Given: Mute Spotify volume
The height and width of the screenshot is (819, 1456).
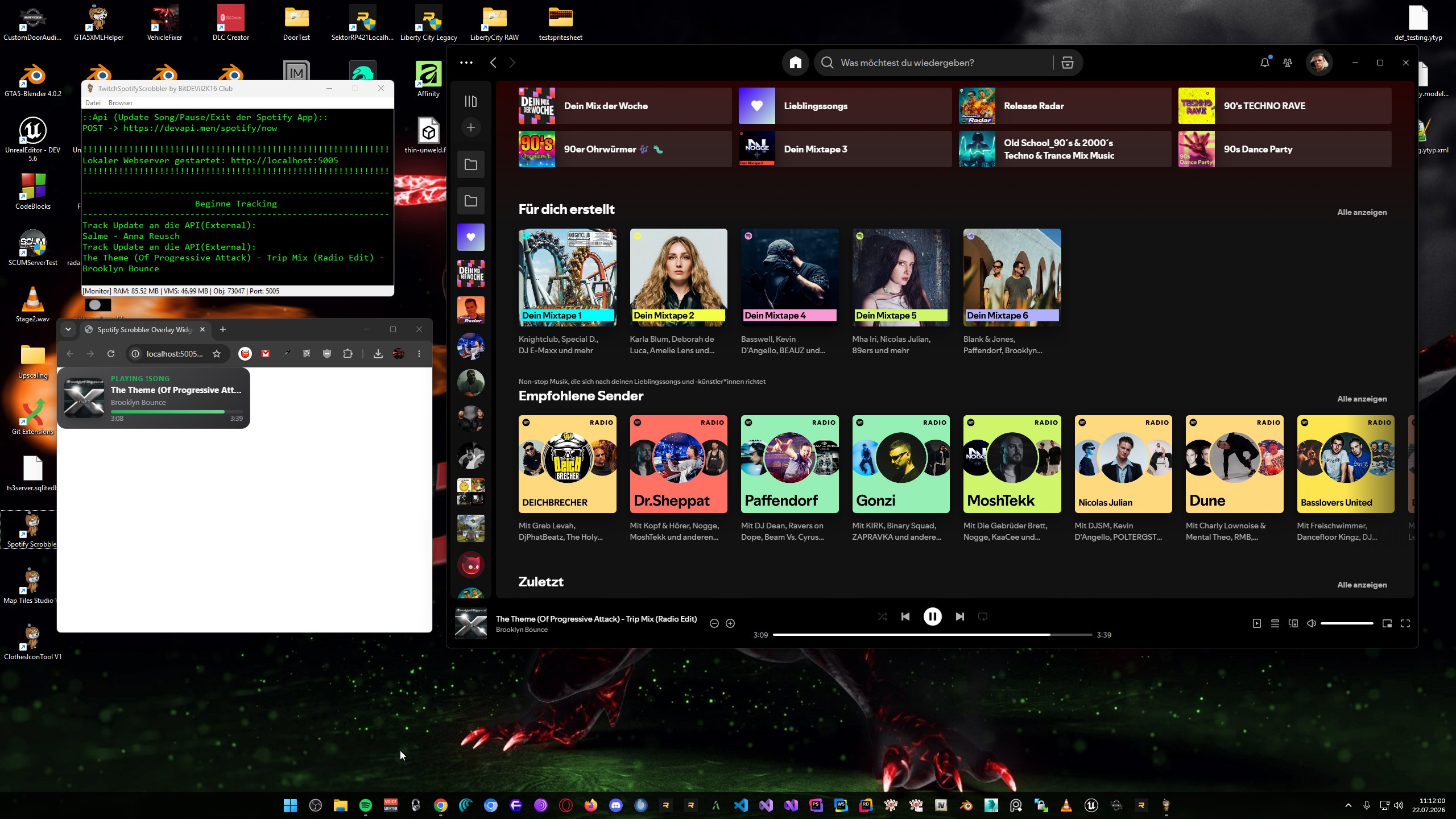Looking at the screenshot, I should point(1312,624).
